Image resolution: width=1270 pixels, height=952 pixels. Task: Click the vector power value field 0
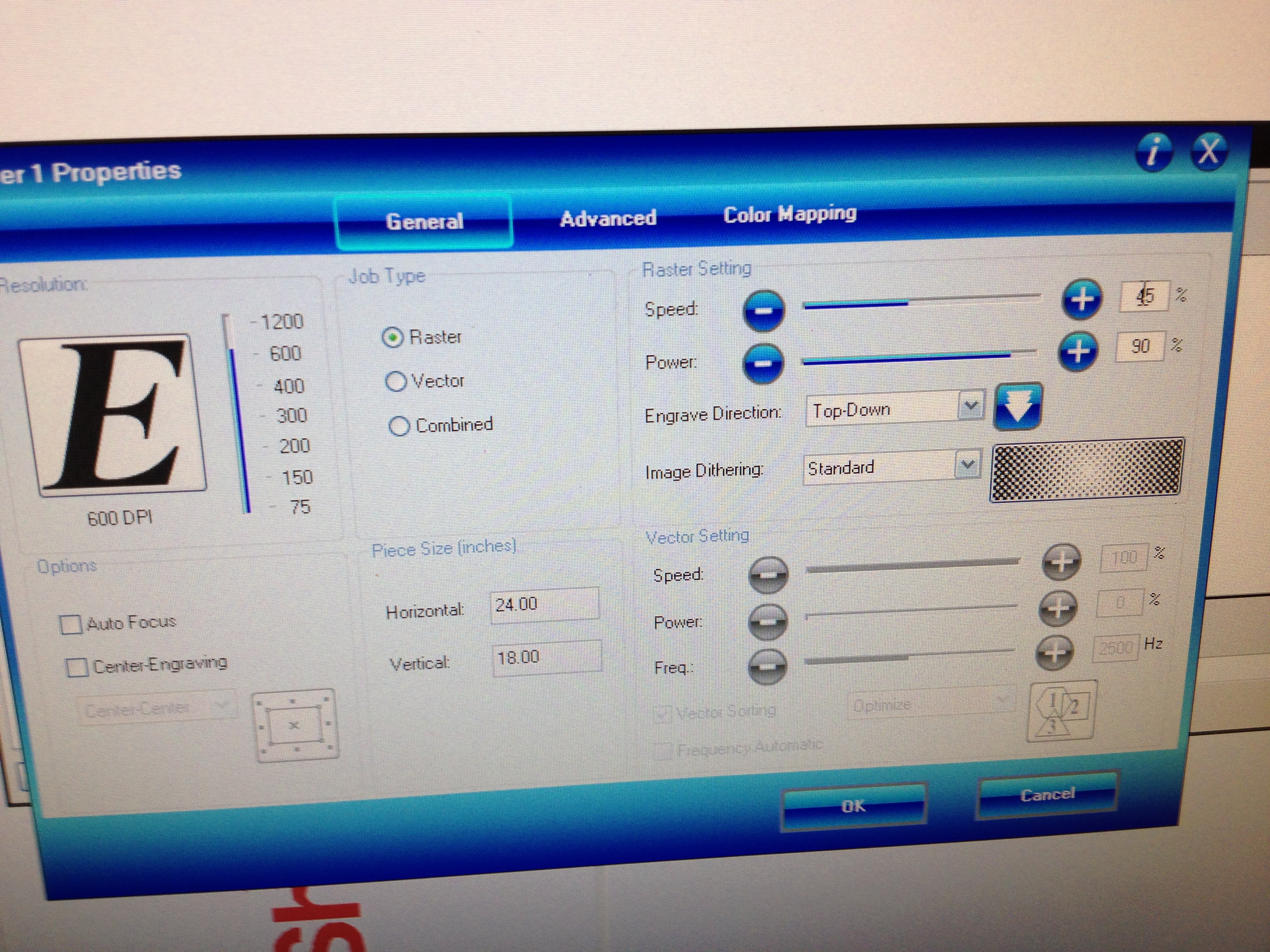[x=1120, y=602]
